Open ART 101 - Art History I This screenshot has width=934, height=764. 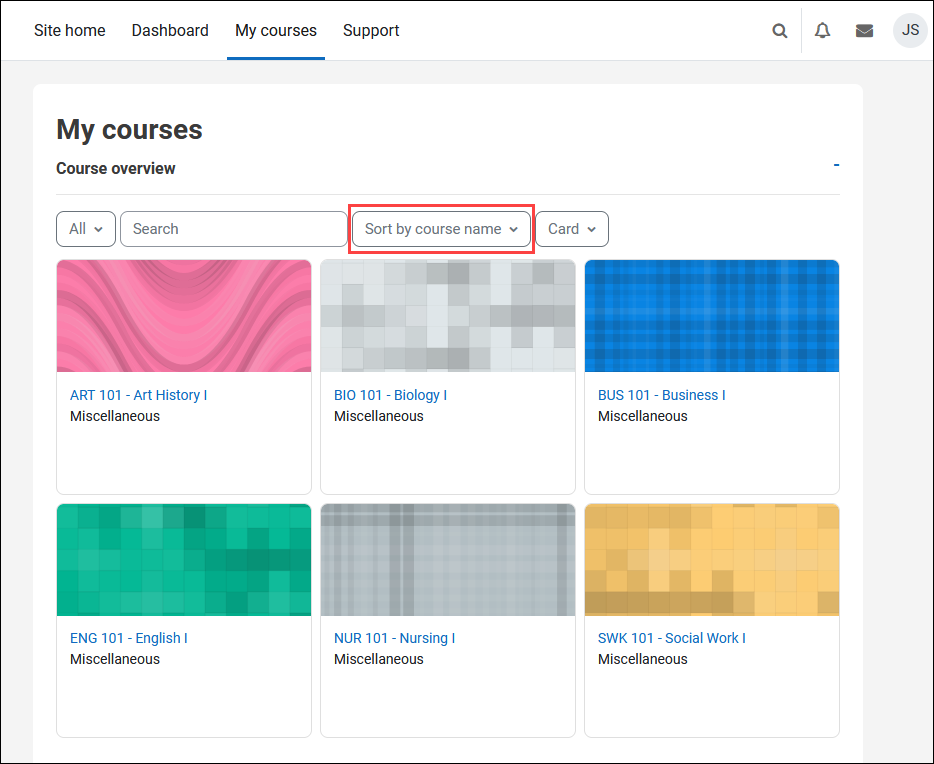tap(139, 395)
